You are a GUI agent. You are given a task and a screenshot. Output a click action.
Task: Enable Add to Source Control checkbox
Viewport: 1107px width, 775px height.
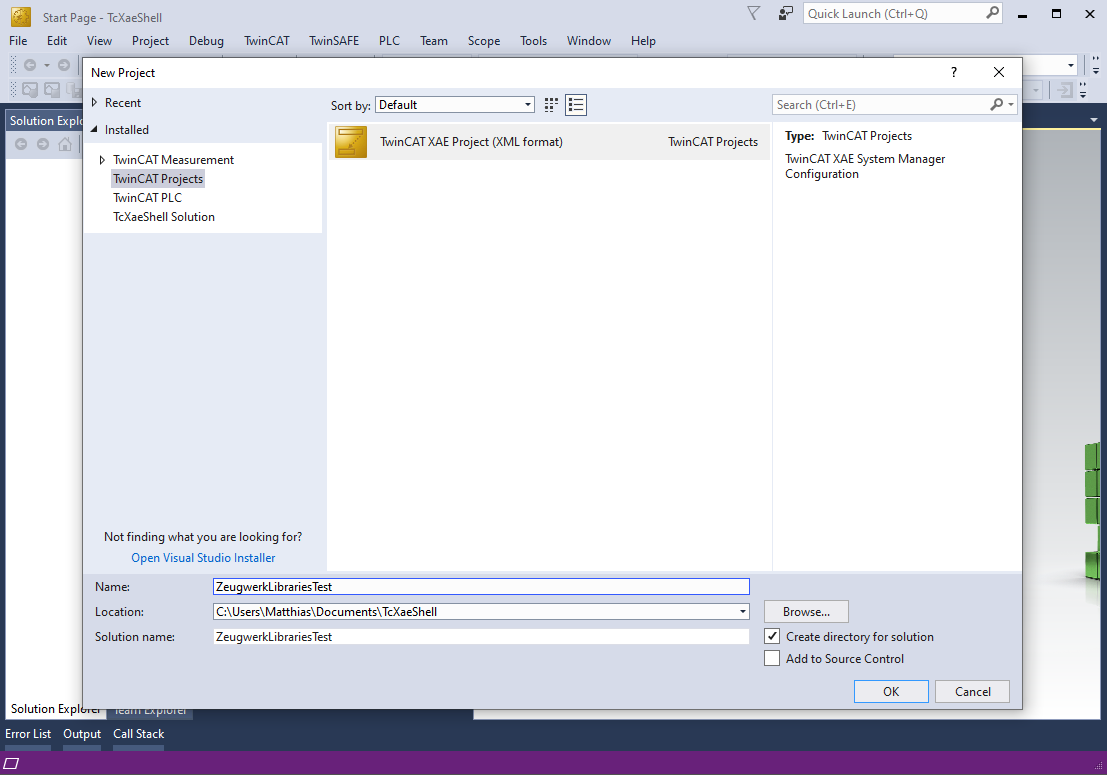(772, 658)
